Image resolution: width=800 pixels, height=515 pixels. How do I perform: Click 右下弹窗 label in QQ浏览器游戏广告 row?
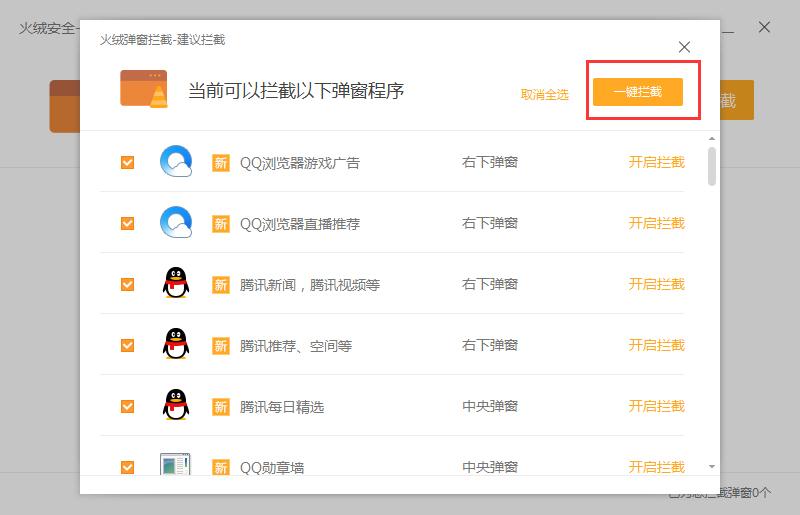(x=490, y=162)
